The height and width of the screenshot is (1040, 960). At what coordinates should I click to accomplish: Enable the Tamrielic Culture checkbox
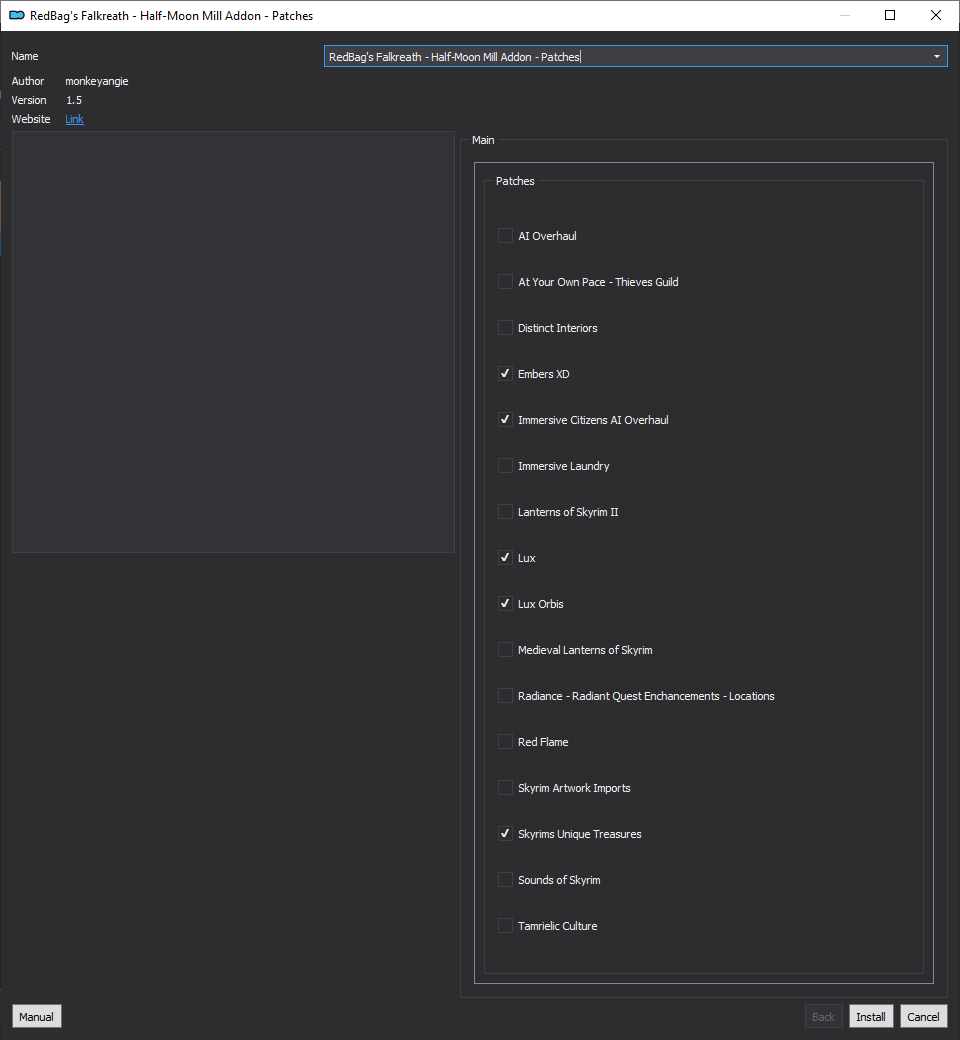tap(505, 925)
